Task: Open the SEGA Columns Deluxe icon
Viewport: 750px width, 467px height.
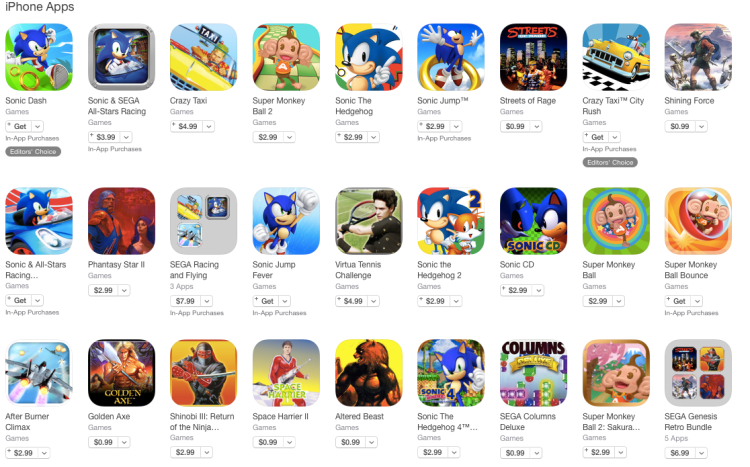Action: 533,373
